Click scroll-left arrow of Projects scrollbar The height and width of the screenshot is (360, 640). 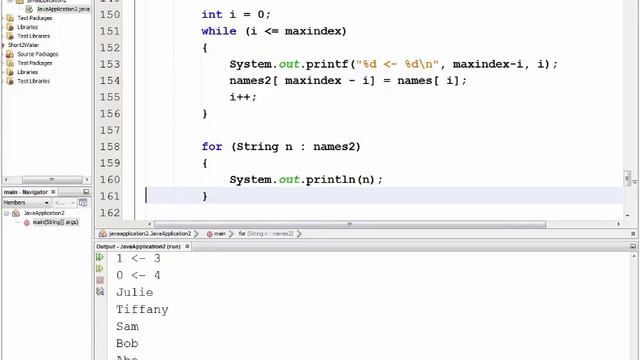(6, 180)
